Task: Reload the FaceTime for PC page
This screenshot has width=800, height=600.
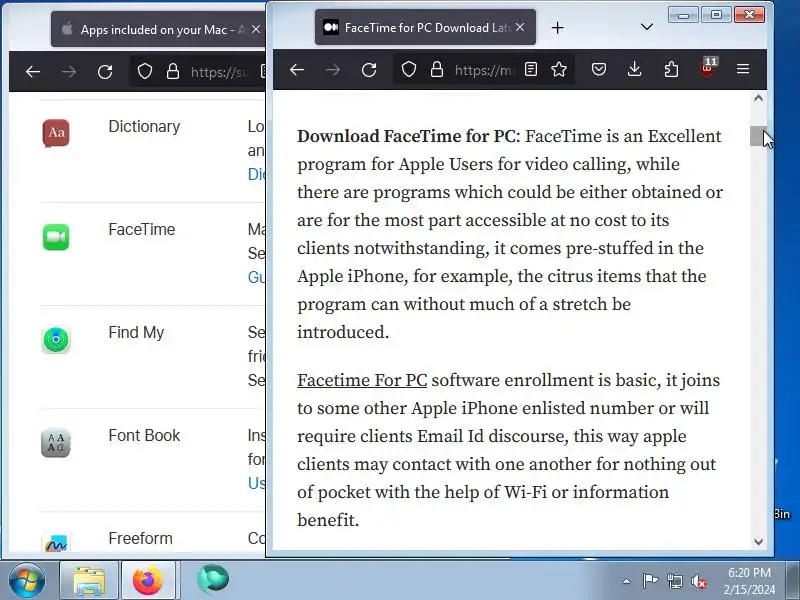Action: pos(369,69)
